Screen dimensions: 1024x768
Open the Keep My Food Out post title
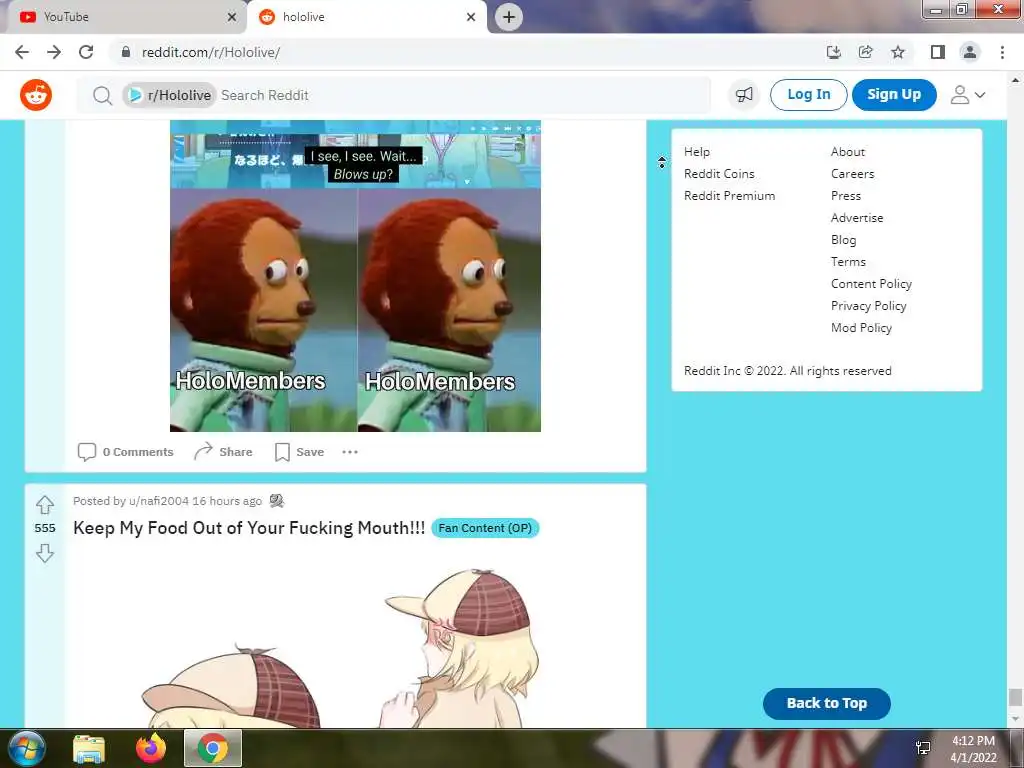[249, 528]
